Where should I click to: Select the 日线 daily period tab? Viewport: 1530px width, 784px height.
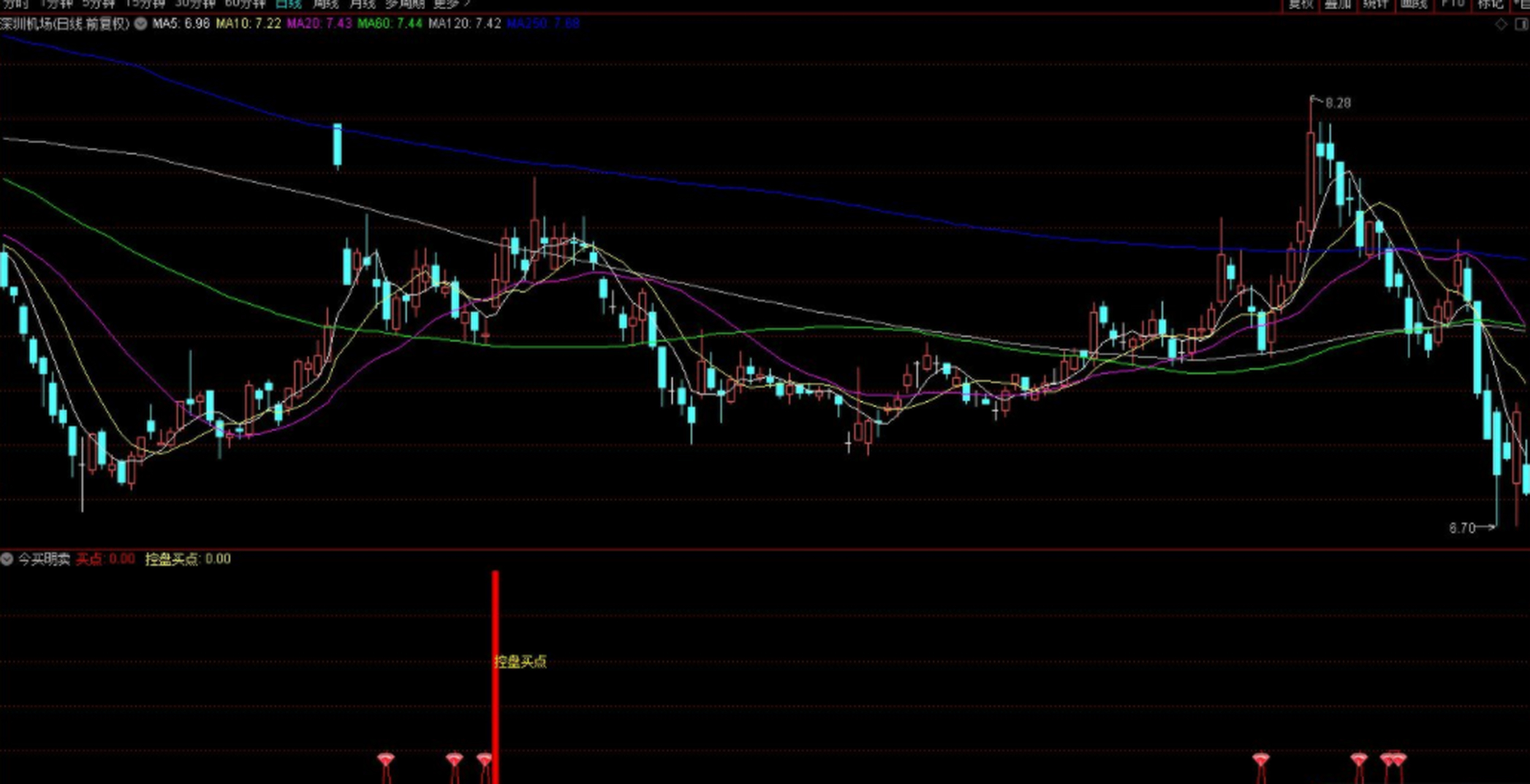[288, 4]
